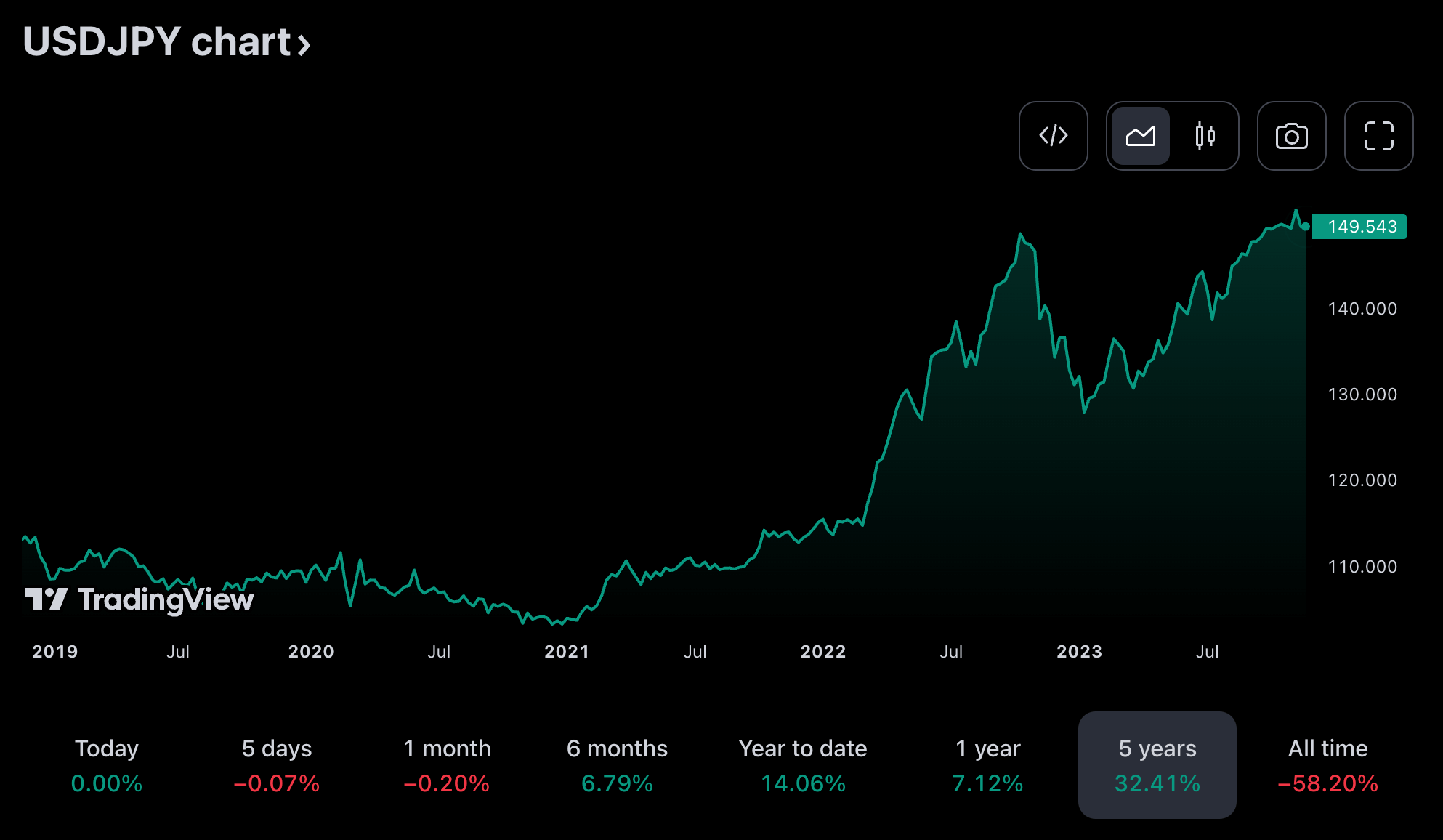Image resolution: width=1443 pixels, height=840 pixels.
Task: Select the 6 months time range
Action: (617, 765)
